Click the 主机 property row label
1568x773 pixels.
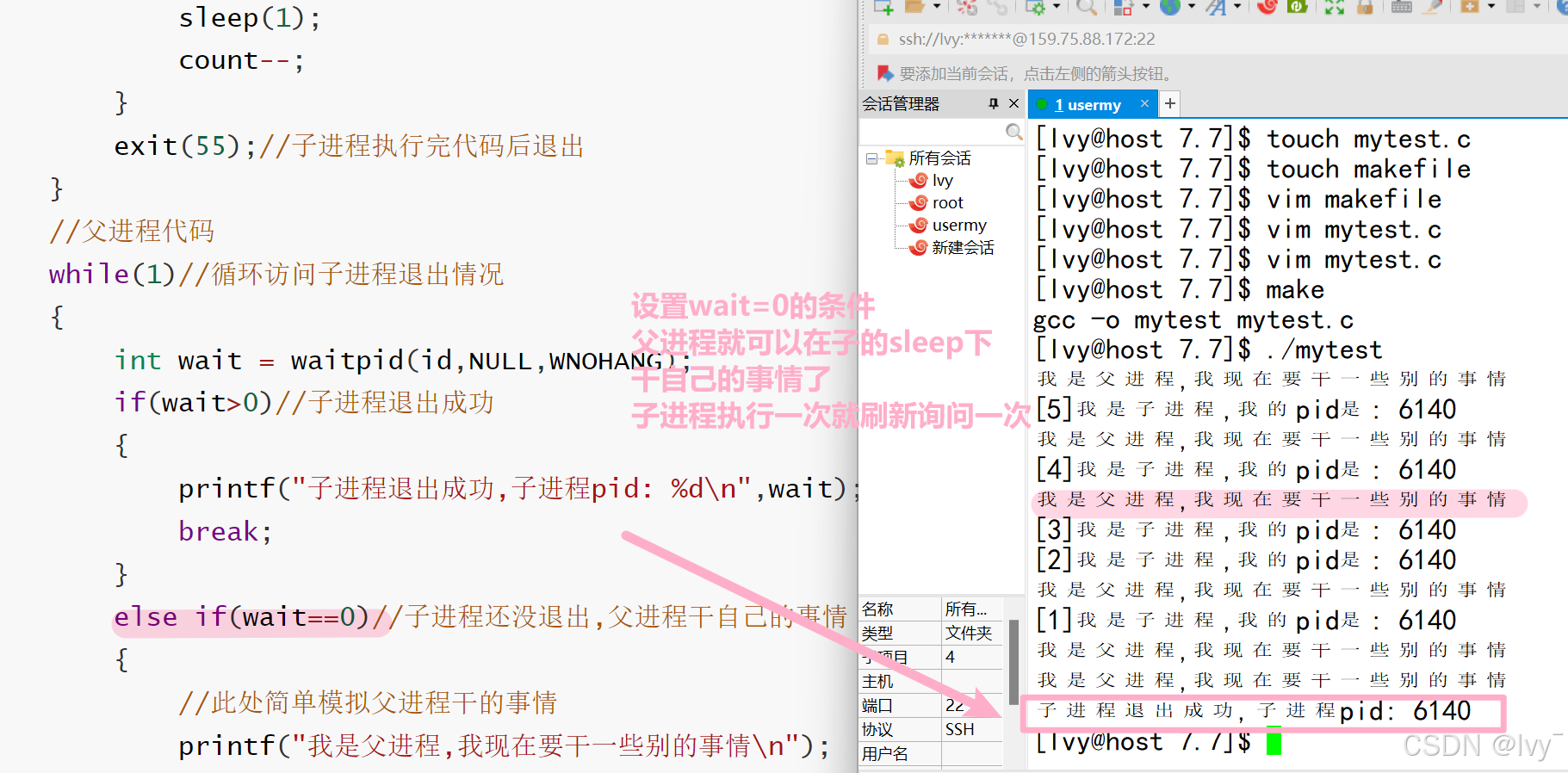click(900, 681)
